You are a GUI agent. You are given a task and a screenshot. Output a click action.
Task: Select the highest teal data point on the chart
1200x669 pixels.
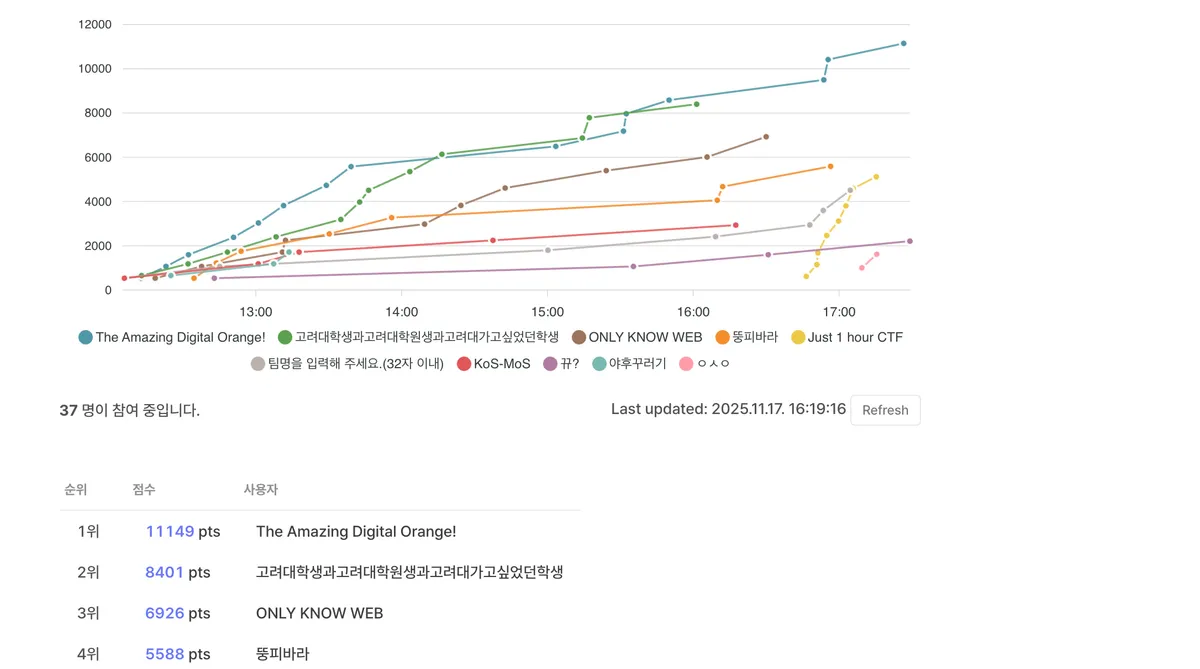click(x=903, y=43)
